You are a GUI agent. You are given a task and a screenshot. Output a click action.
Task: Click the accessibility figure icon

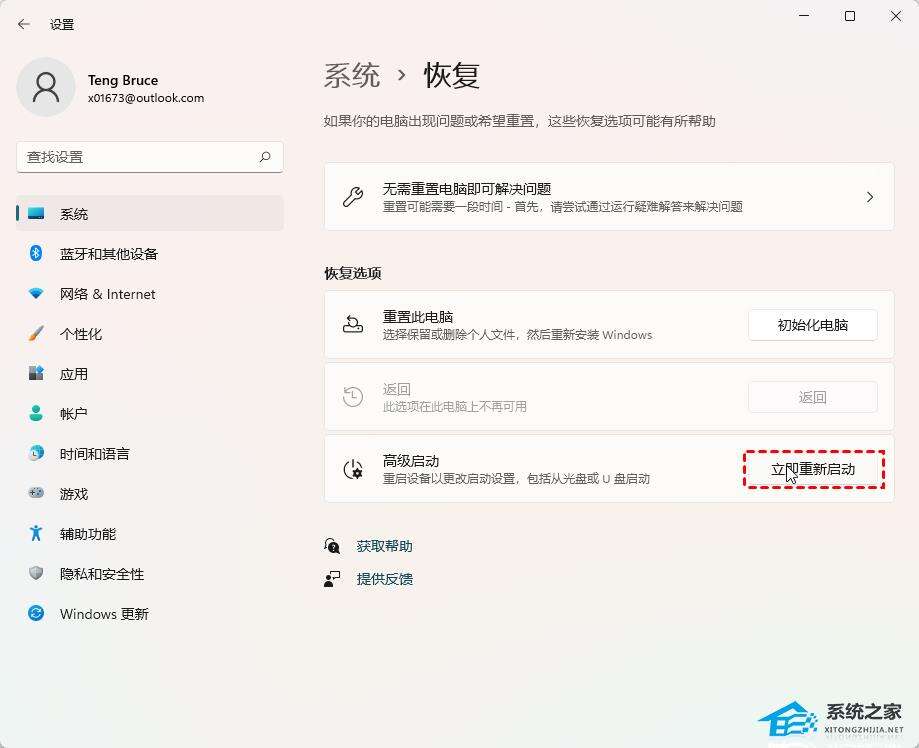(x=36, y=533)
